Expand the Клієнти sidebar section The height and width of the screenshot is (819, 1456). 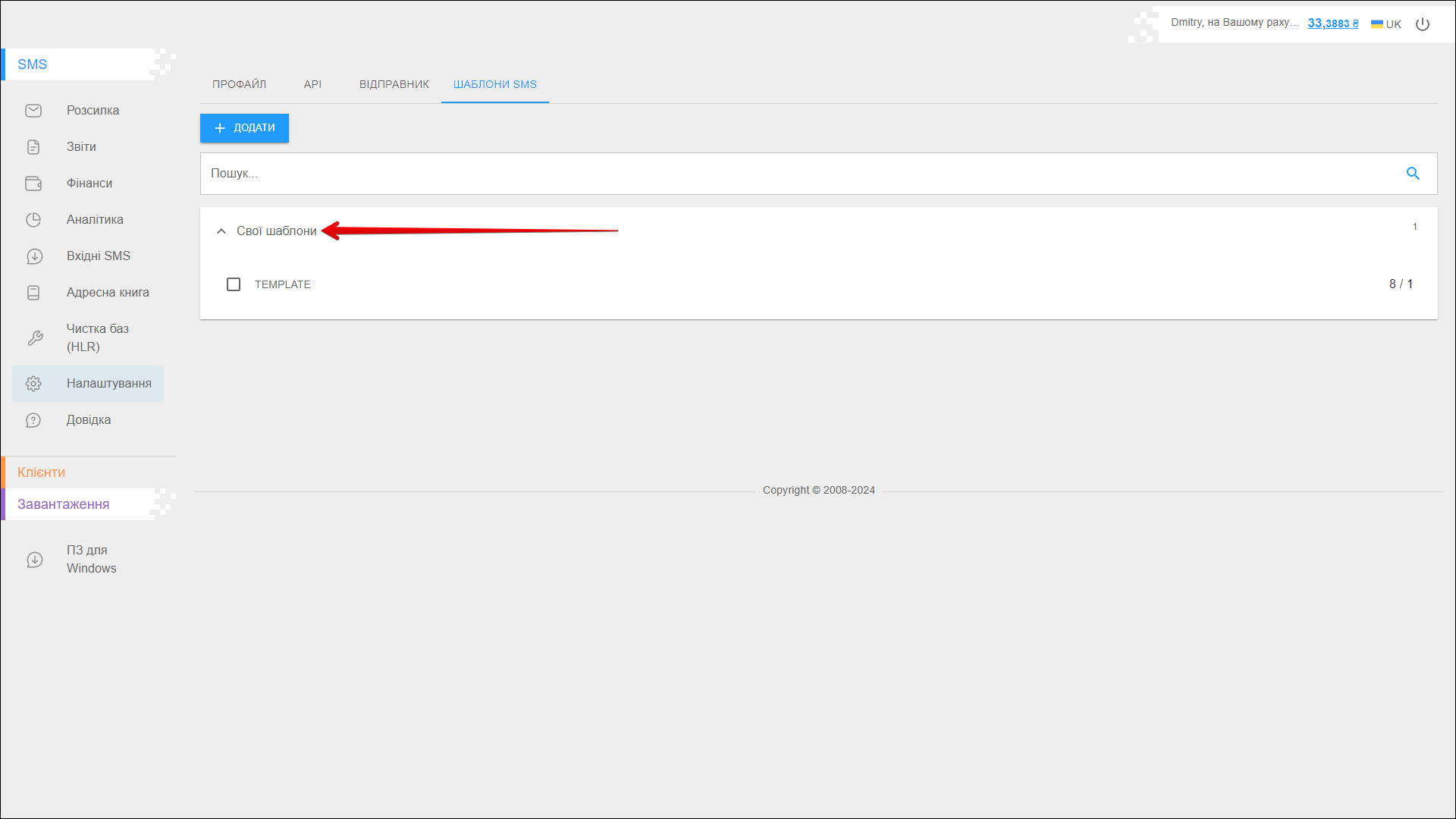coord(42,472)
